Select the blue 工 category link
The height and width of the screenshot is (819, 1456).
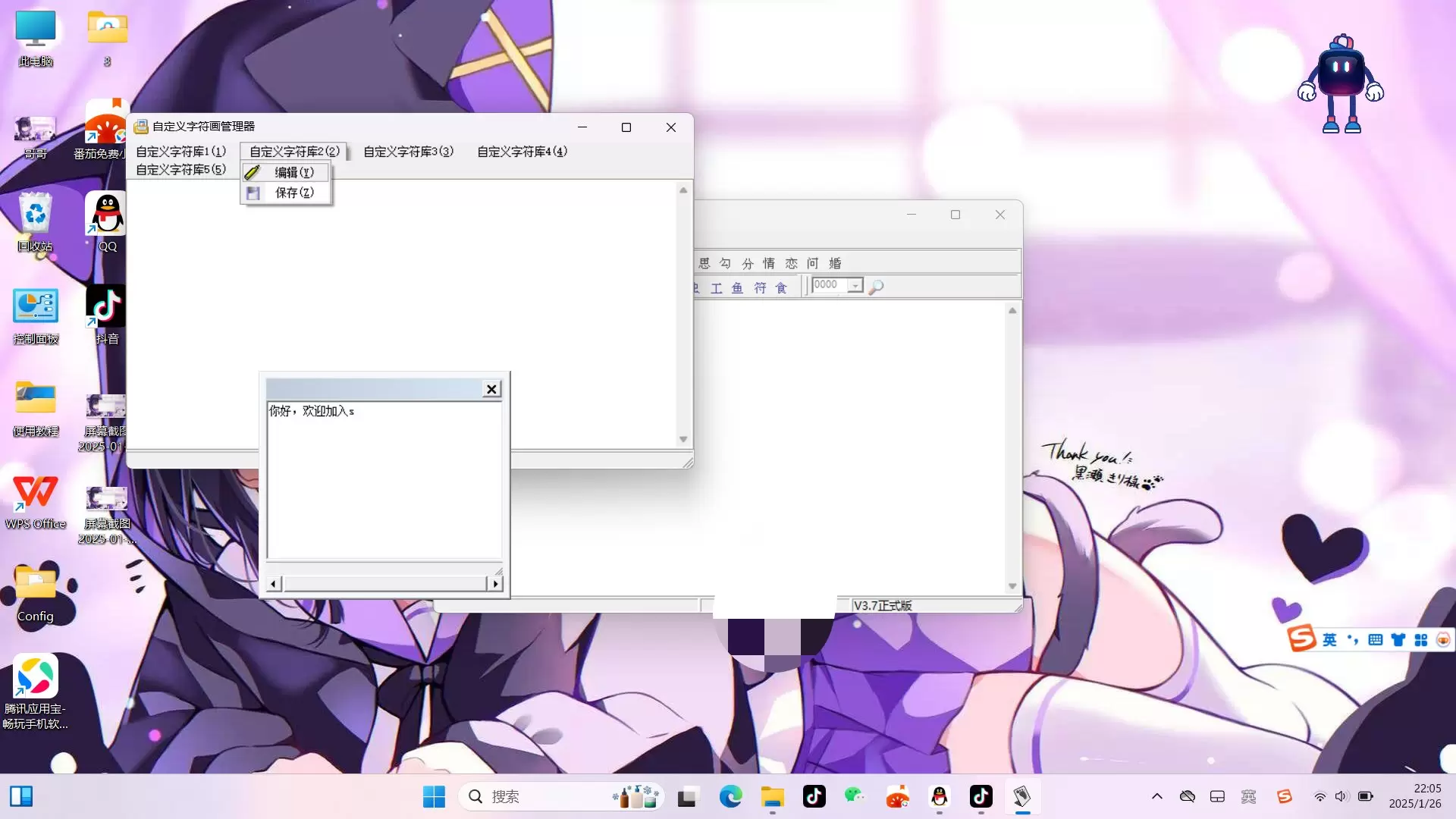(x=716, y=288)
